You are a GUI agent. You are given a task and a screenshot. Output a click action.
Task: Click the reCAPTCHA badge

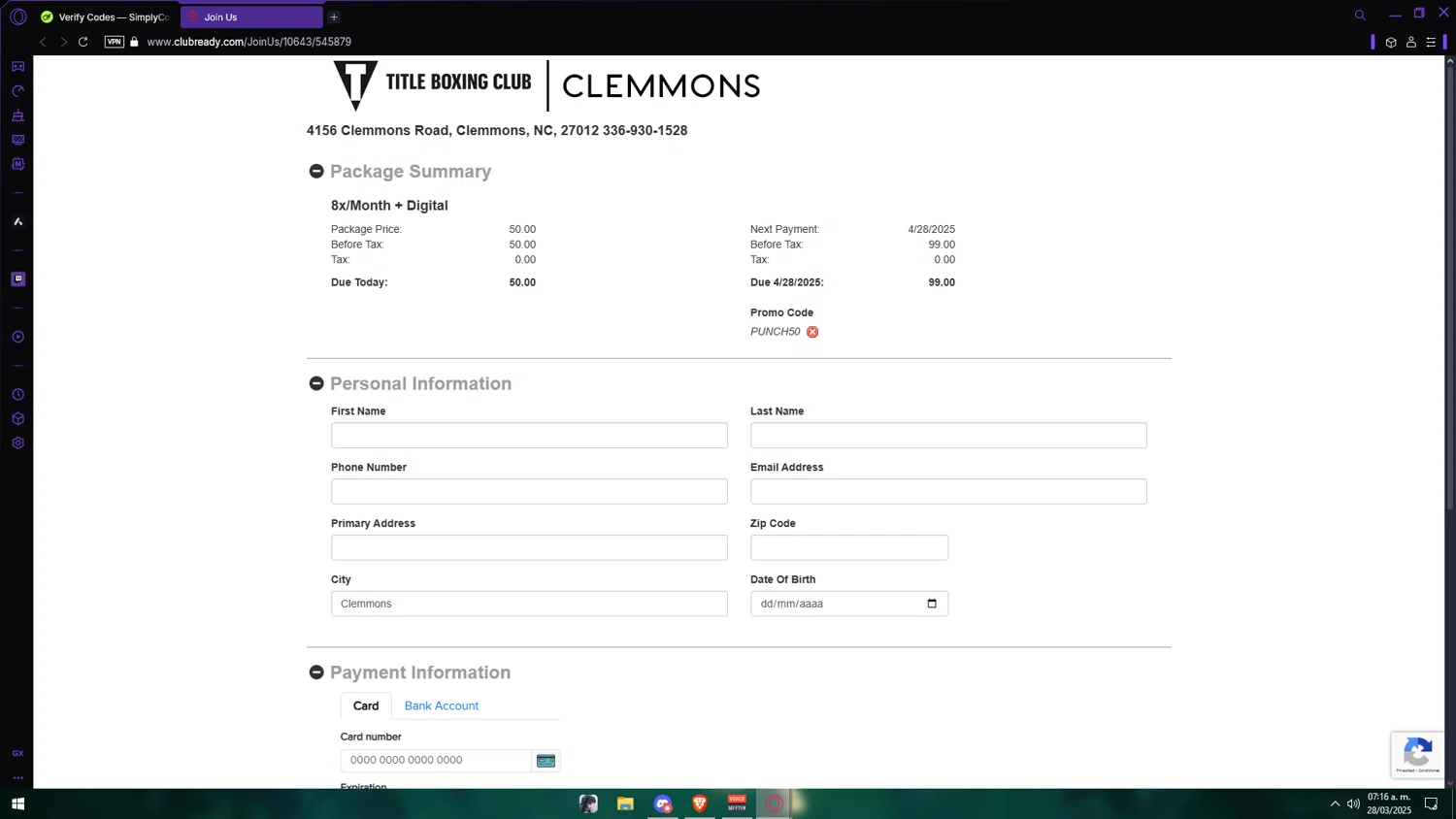[1417, 755]
